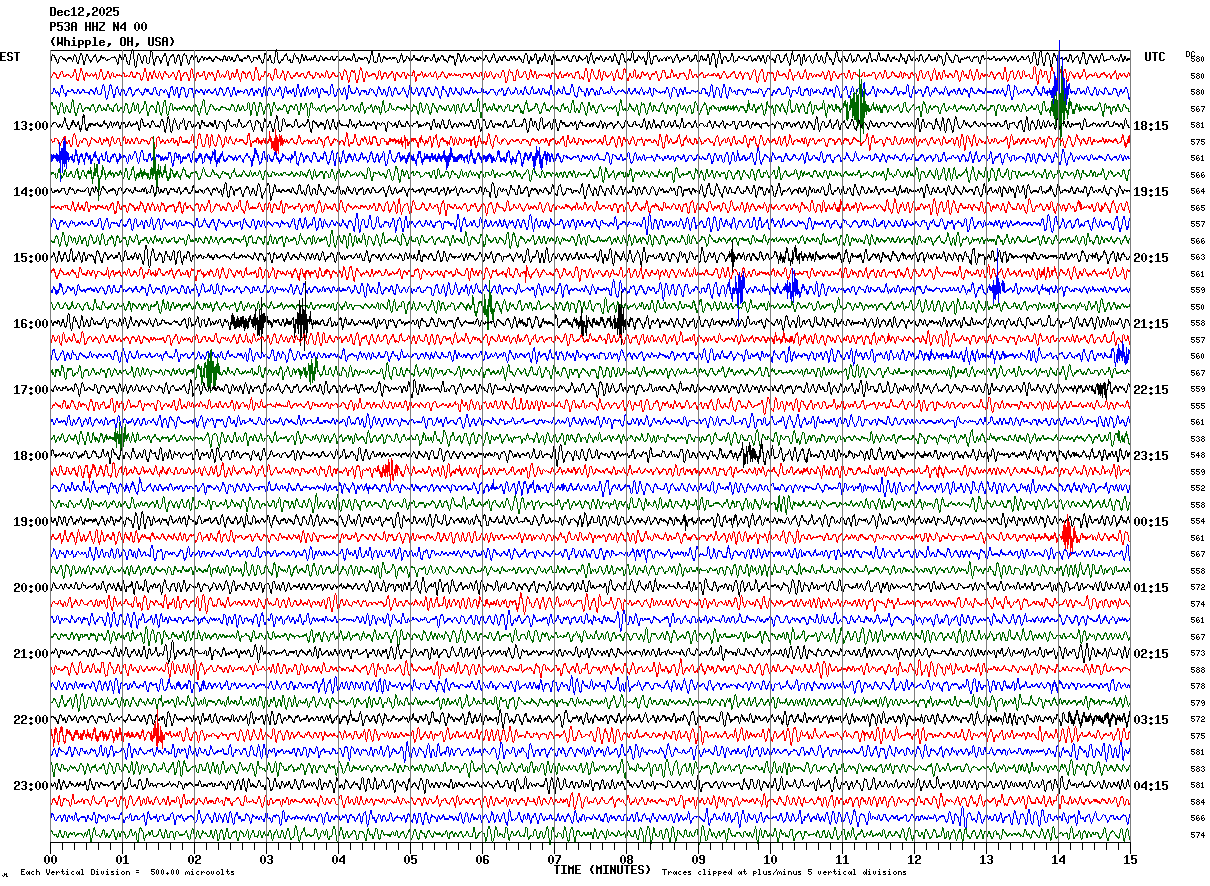Select the 23:00 EST time label
The height and width of the screenshot is (886, 1210).
tap(30, 786)
